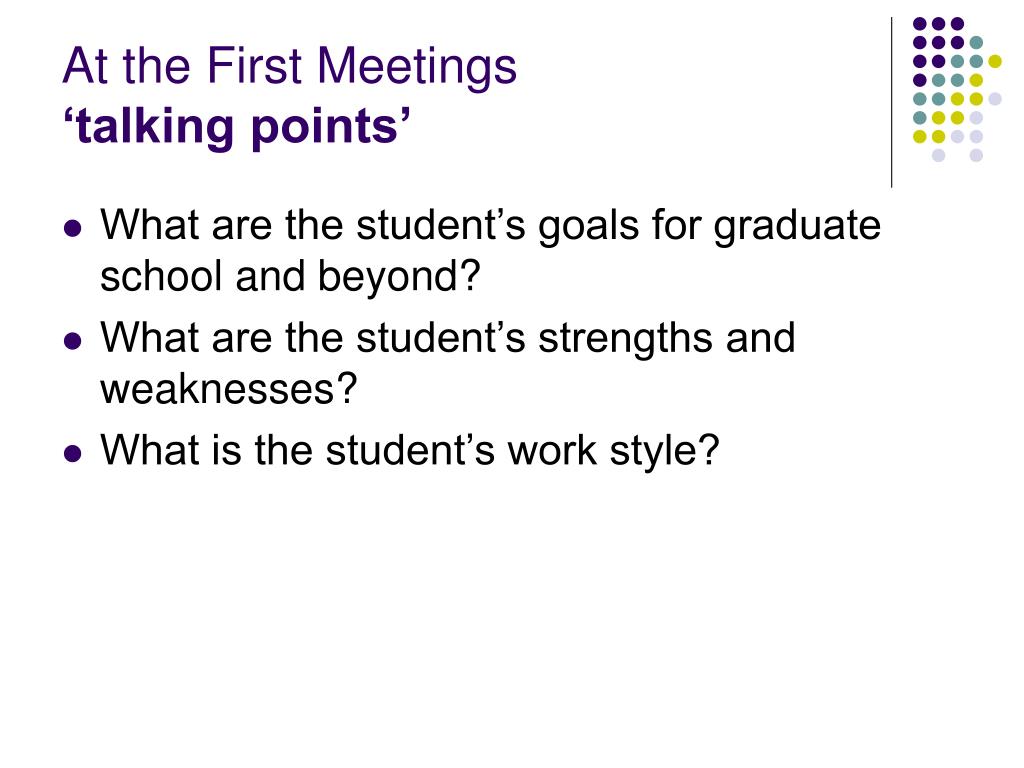Click the first bullet about student's goals

click(490, 251)
